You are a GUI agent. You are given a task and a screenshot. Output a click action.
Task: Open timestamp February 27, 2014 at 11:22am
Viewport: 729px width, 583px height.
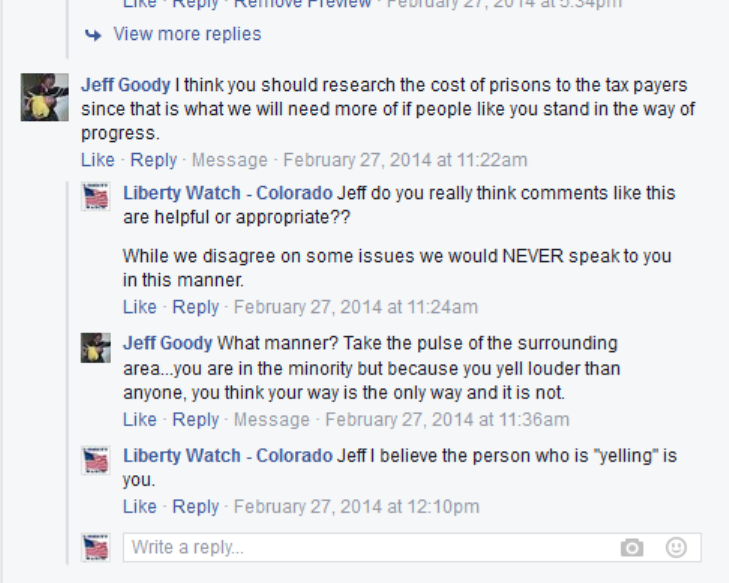[x=405, y=160]
